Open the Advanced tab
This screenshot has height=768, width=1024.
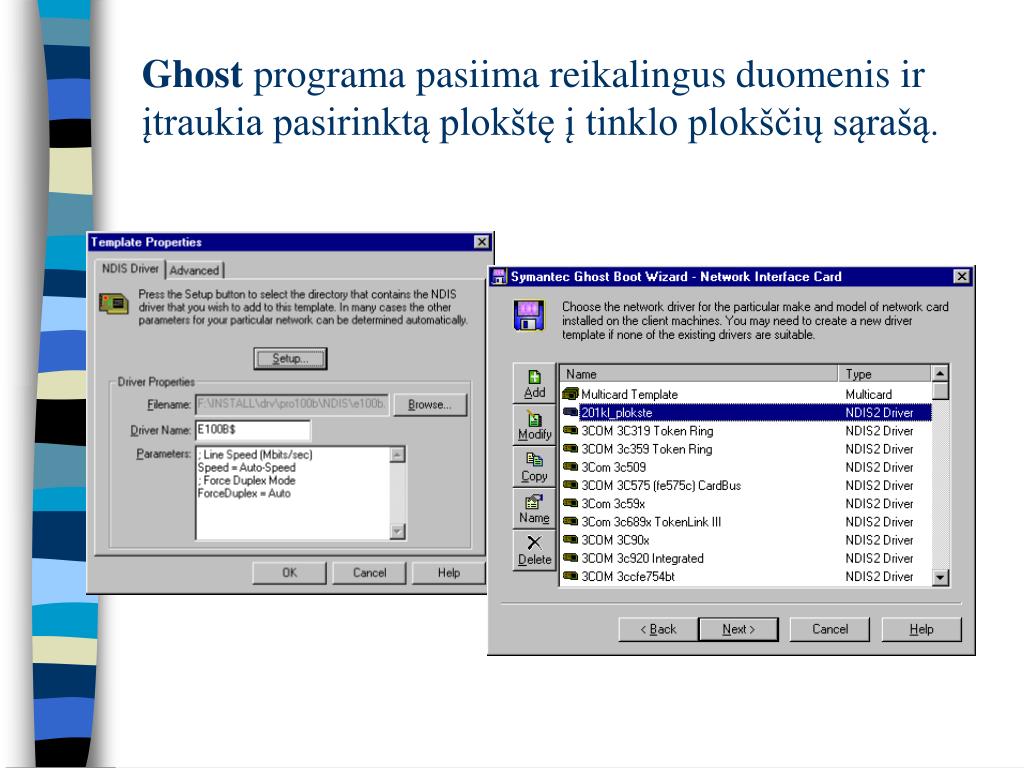(195, 270)
